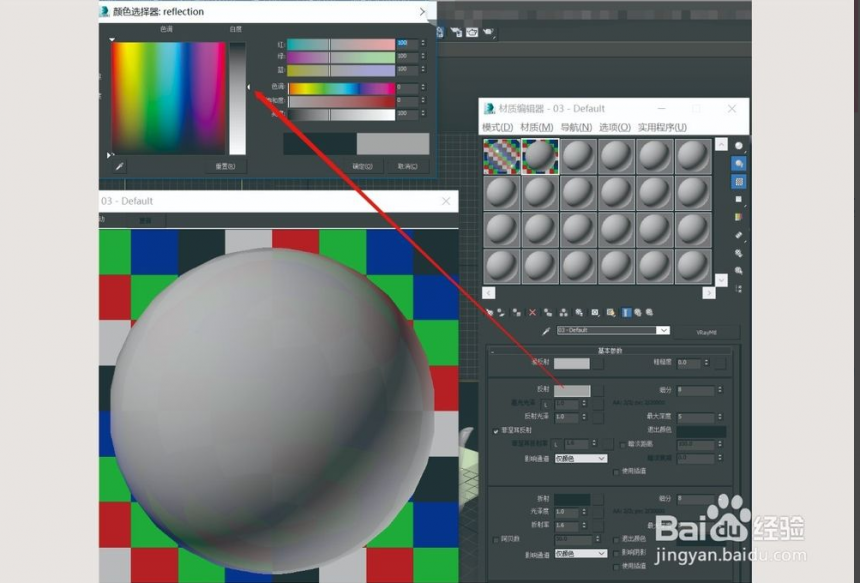This screenshot has width=860, height=583.
Task: Toggle 使用插值 checkbox in the reflection section
Action: [x=616, y=472]
